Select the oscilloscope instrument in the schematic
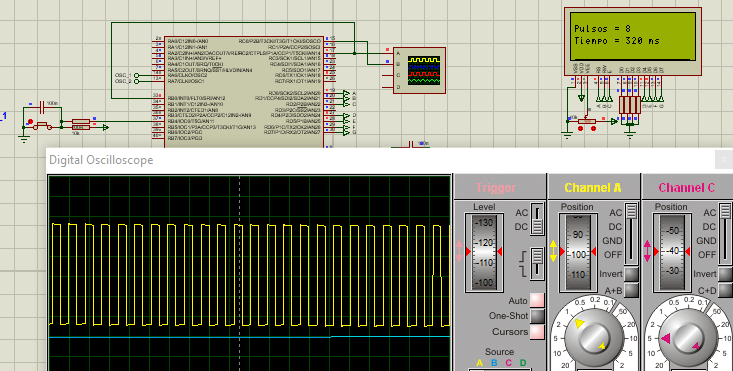Image resolution: width=733 pixels, height=371 pixels. (x=419, y=71)
